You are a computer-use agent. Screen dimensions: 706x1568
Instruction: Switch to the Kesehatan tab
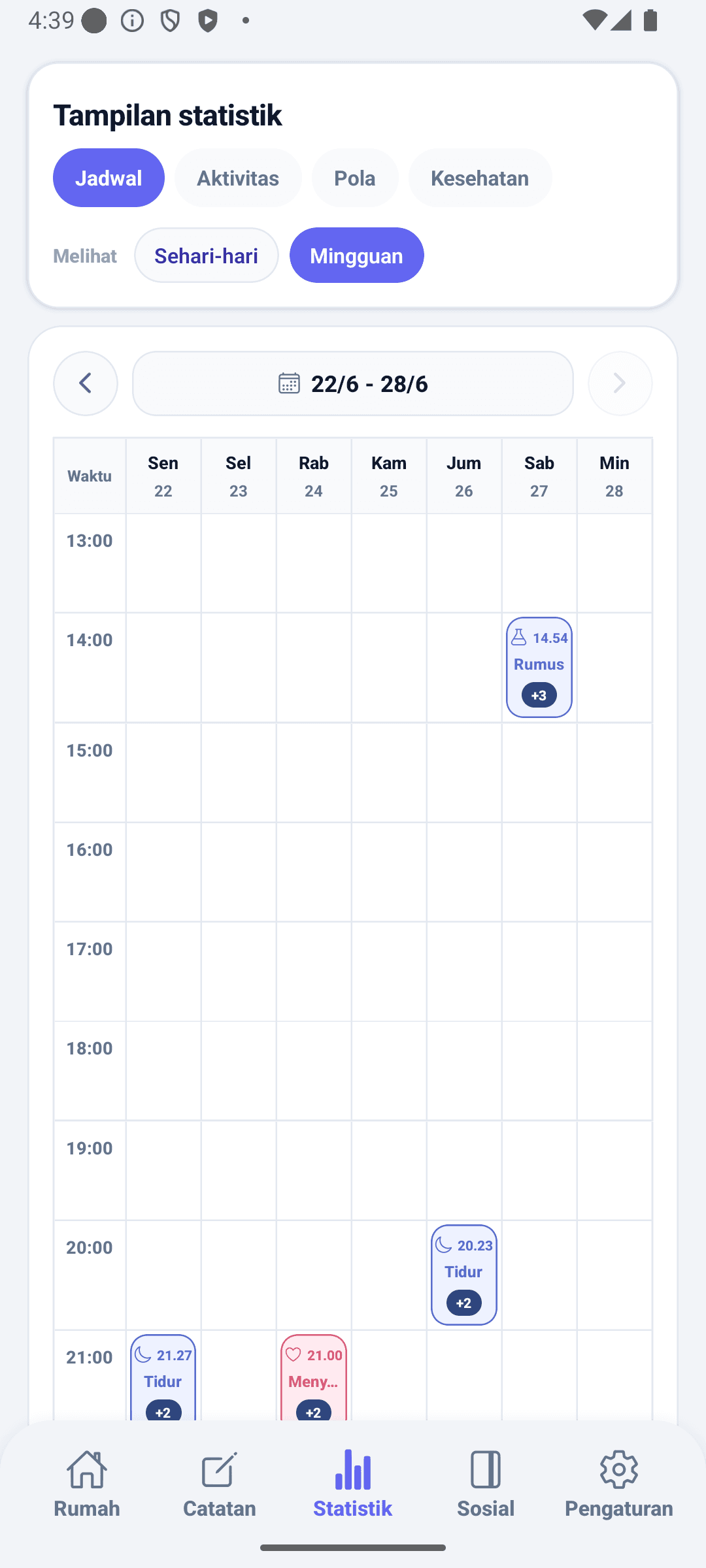[480, 178]
